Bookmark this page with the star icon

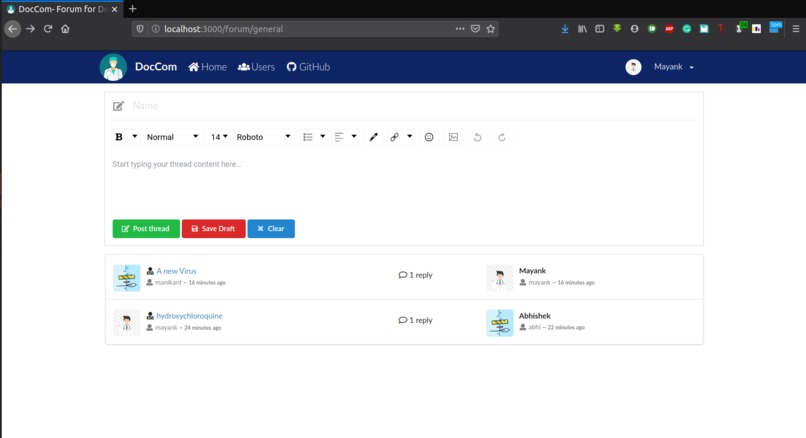click(x=490, y=29)
